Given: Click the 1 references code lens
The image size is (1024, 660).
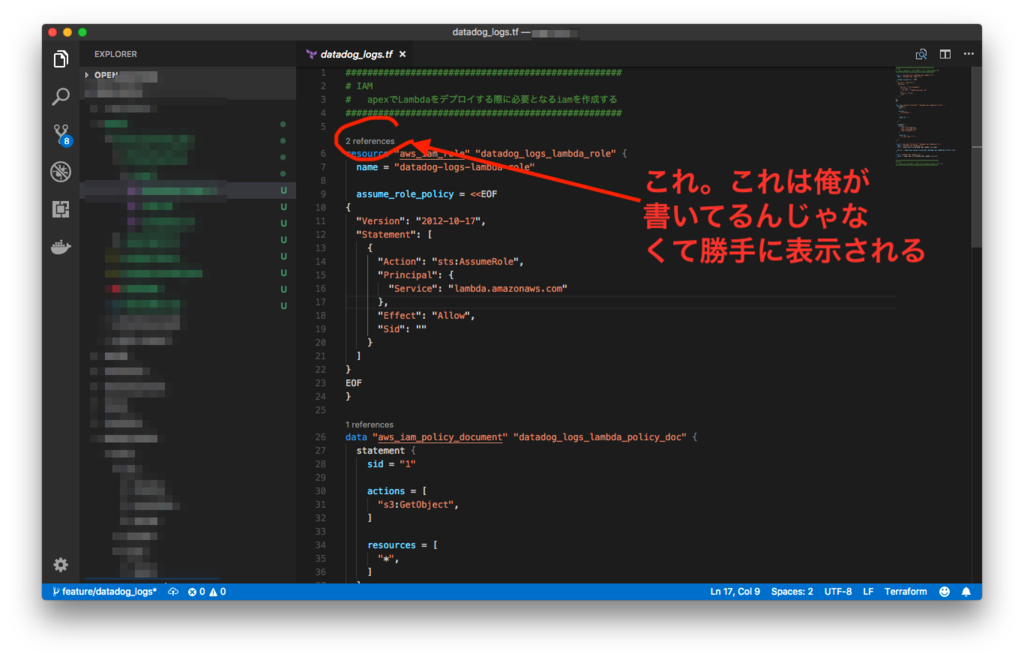Looking at the screenshot, I should pos(369,424).
